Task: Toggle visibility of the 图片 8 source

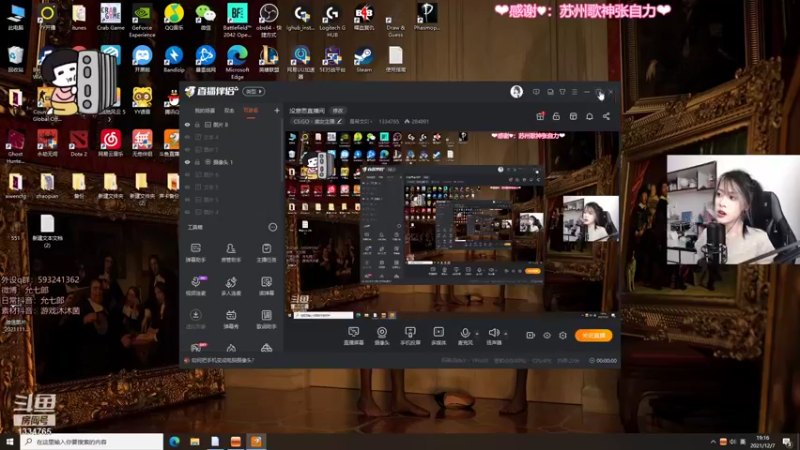Action: (187, 124)
